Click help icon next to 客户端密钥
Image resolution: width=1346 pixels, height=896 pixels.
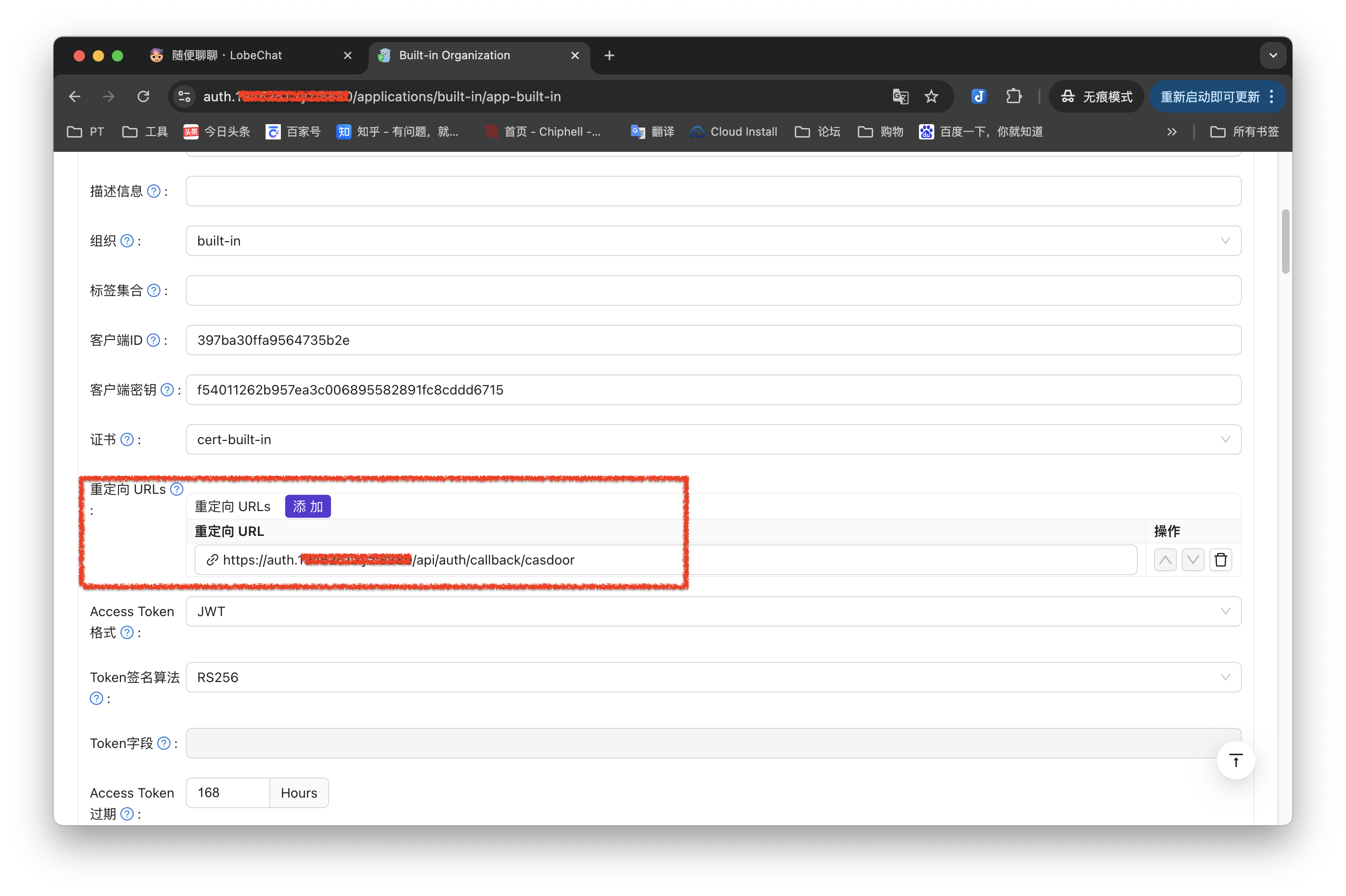point(167,390)
